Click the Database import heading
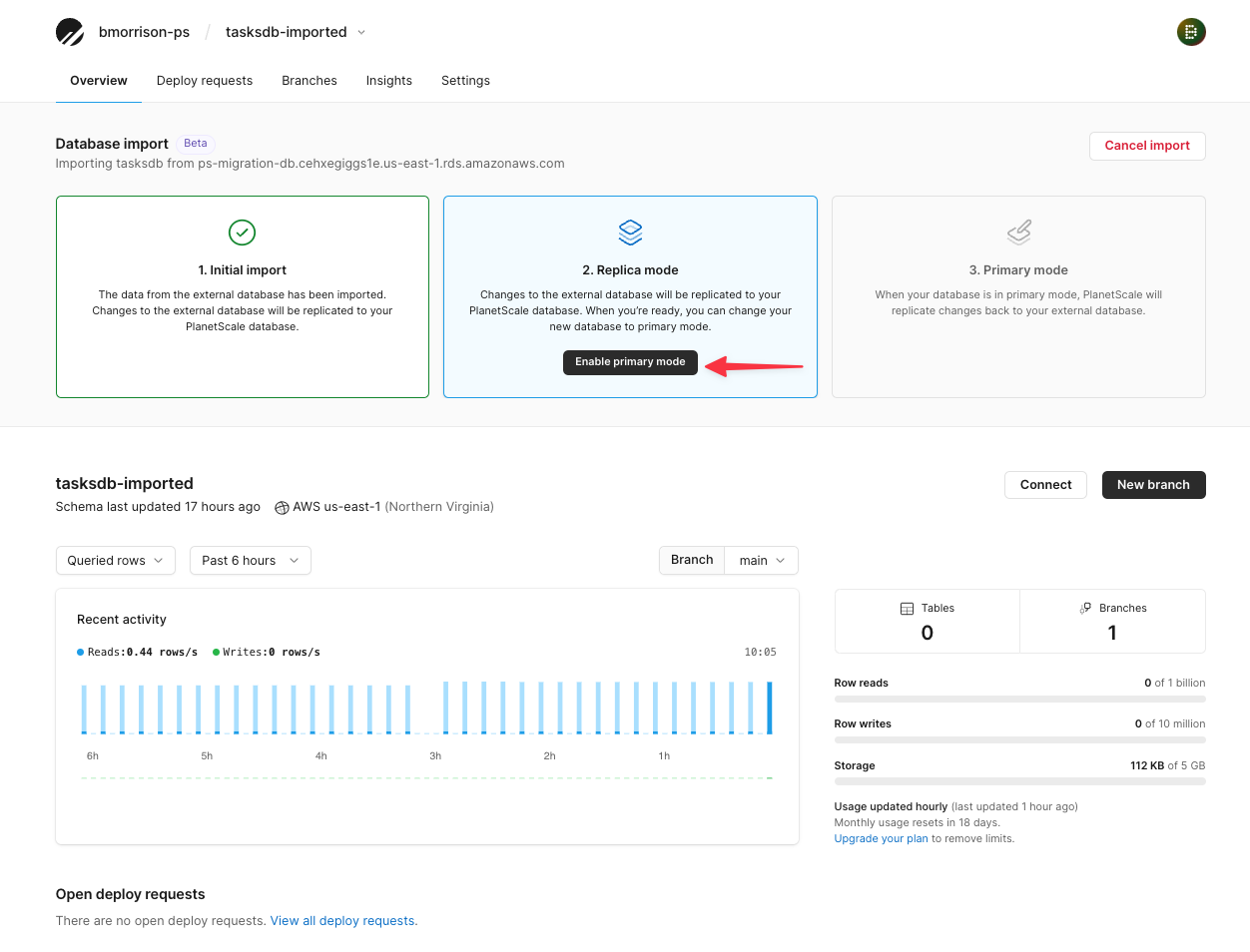The image size is (1250, 952). pos(112,144)
